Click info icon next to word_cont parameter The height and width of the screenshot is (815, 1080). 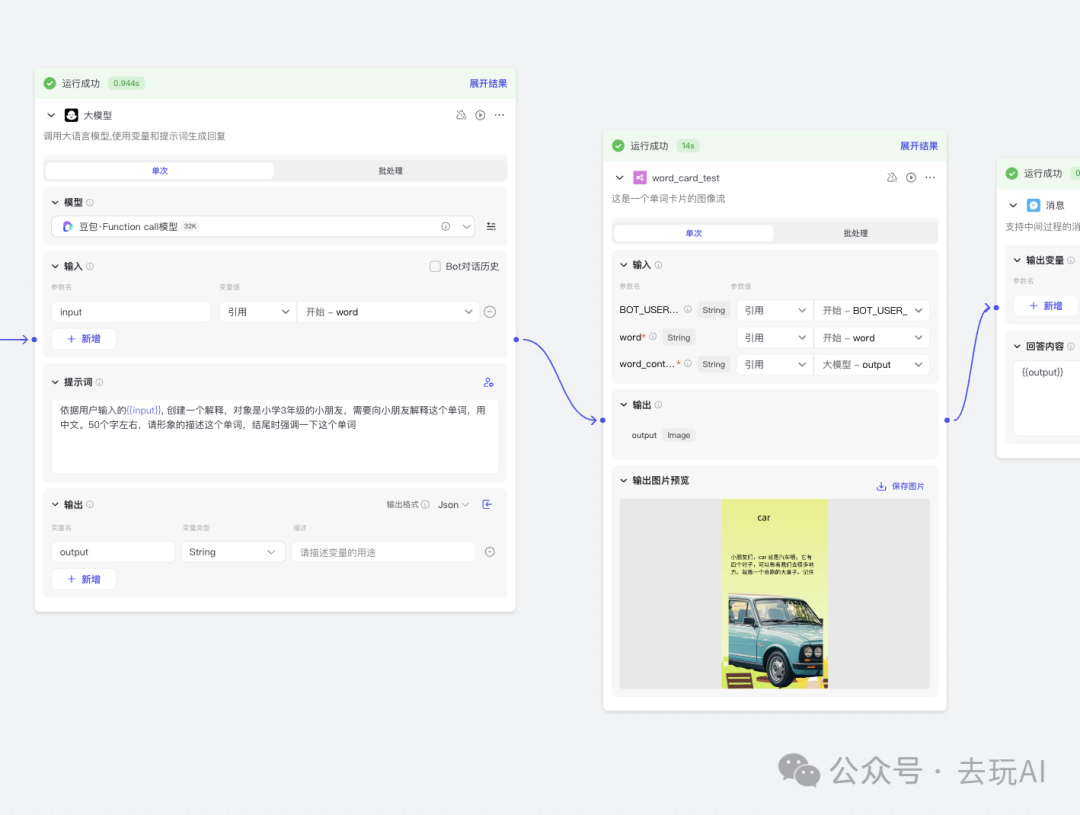coord(687,364)
